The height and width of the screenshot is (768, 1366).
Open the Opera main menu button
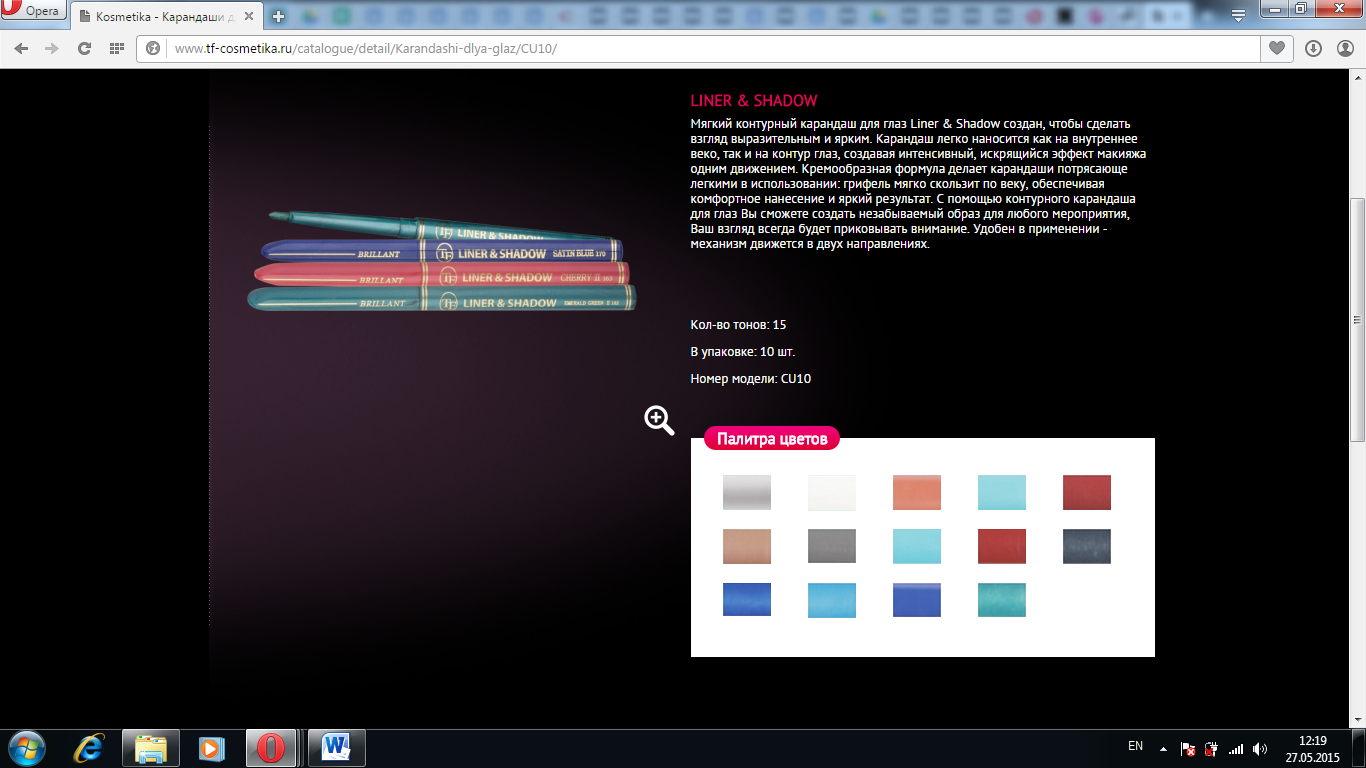(32, 12)
